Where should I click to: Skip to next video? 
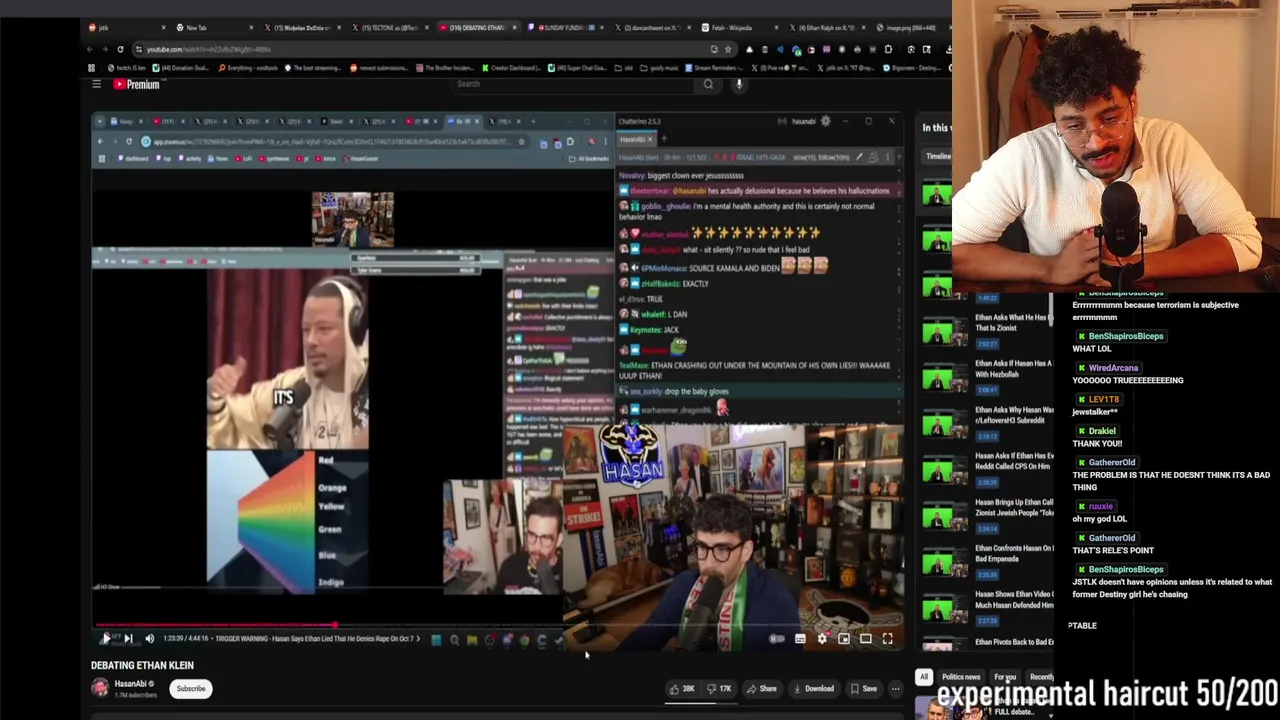[128, 638]
